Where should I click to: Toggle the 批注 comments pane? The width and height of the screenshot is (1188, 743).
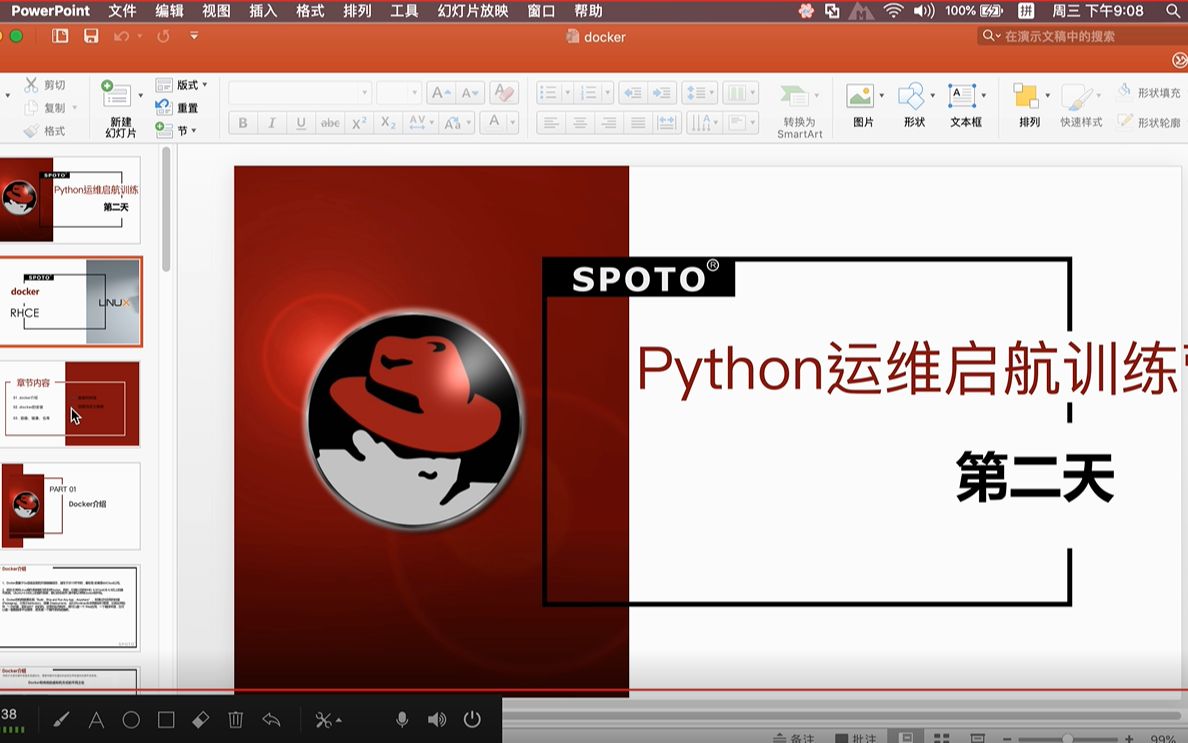[x=855, y=738]
